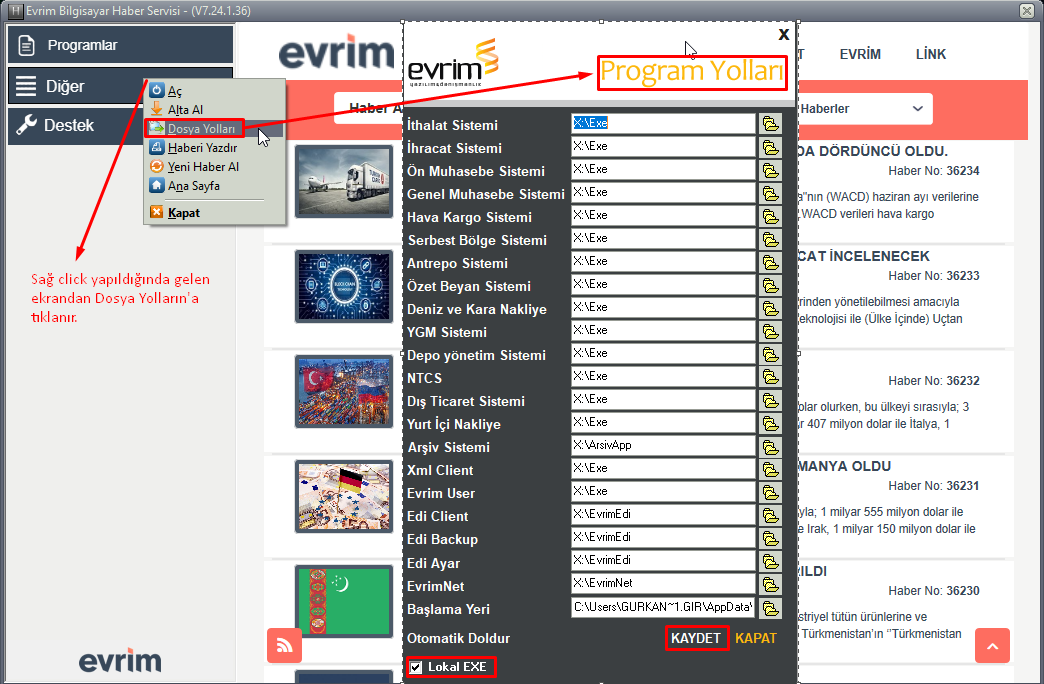Click Otomatik Doldur
1044x684 pixels.
458,638
